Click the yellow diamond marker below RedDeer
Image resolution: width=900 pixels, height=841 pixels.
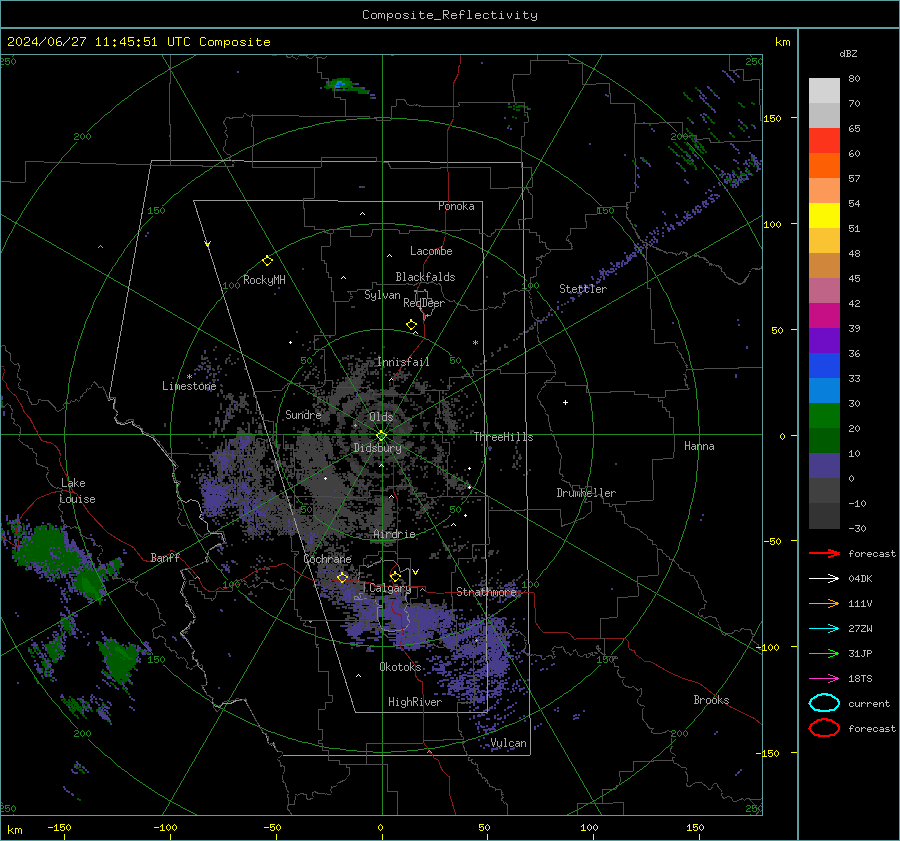tap(411, 325)
